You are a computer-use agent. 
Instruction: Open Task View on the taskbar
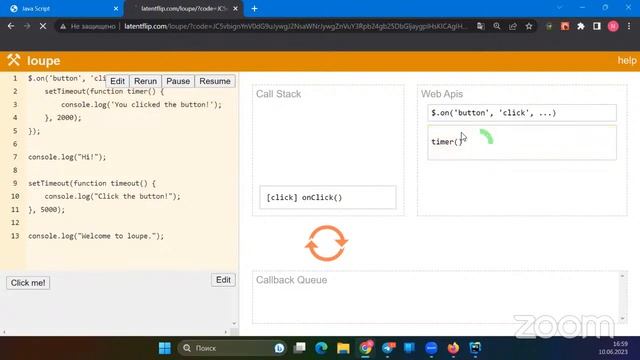(x=300, y=348)
